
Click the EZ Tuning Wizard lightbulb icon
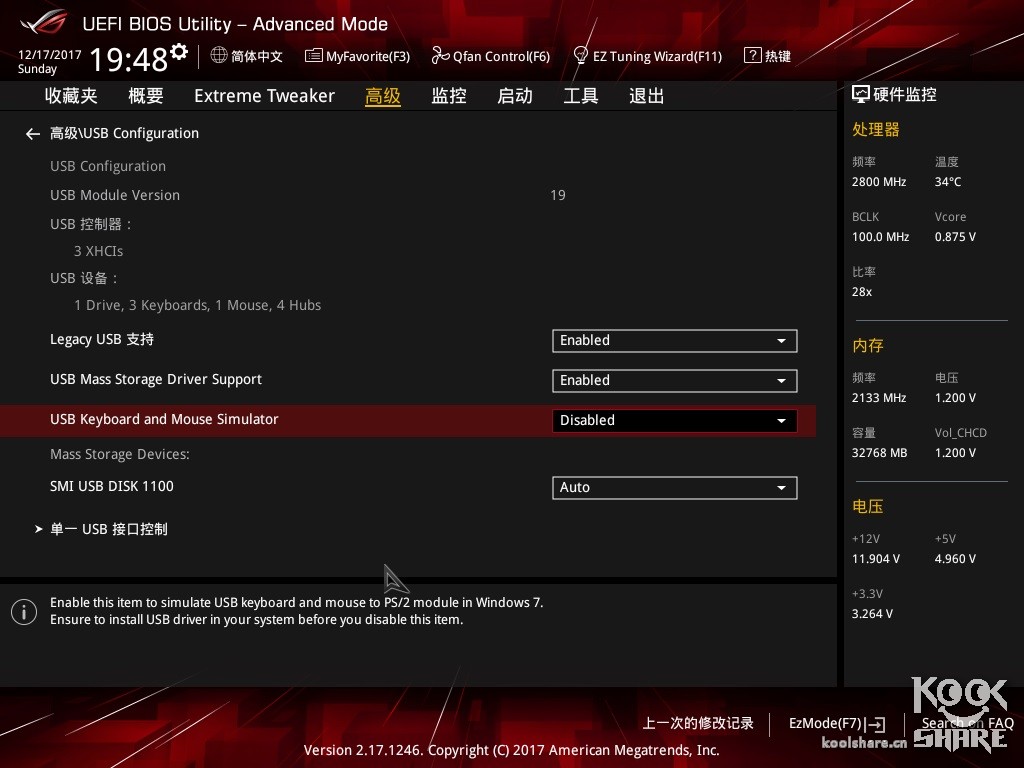580,56
